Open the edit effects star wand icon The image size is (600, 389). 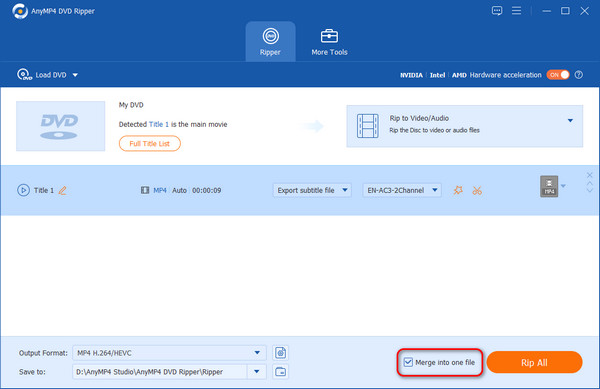pos(458,190)
